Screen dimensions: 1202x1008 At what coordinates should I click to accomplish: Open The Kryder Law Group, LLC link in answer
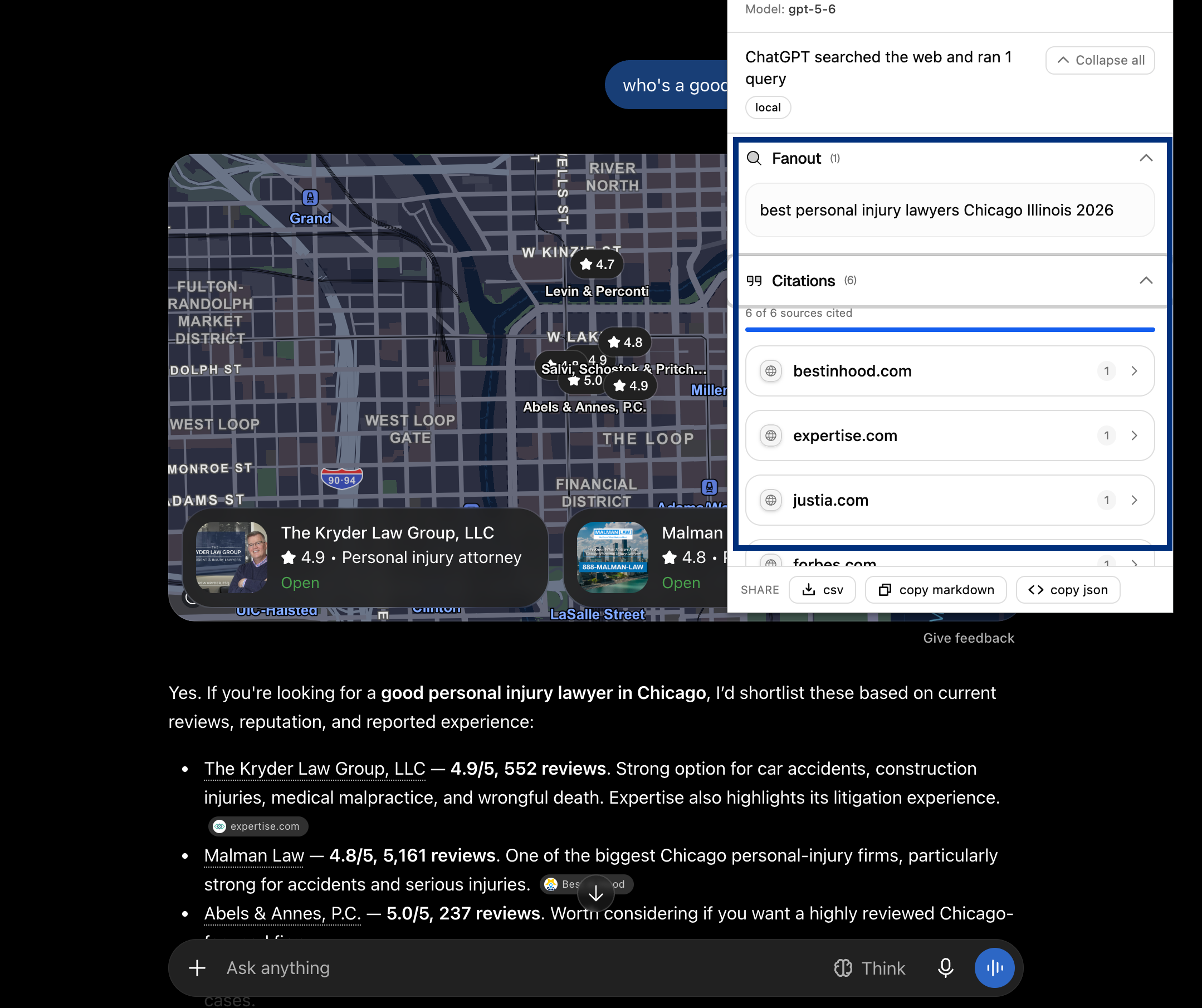(315, 768)
